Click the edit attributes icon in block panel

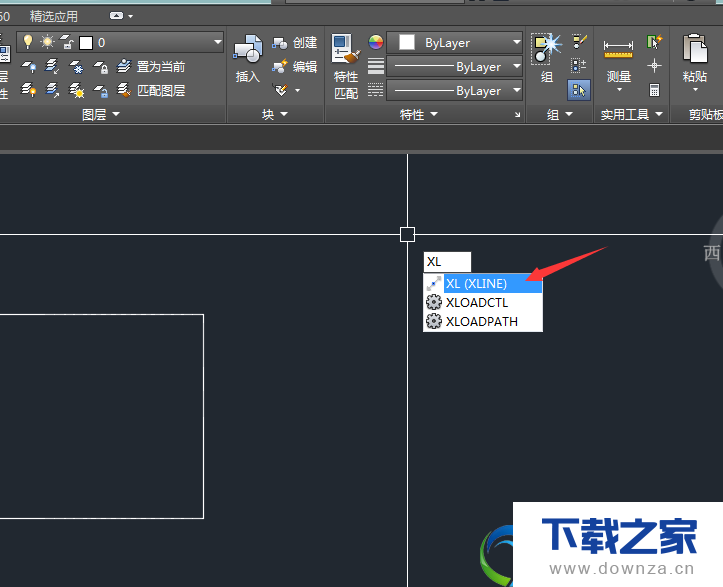280,90
